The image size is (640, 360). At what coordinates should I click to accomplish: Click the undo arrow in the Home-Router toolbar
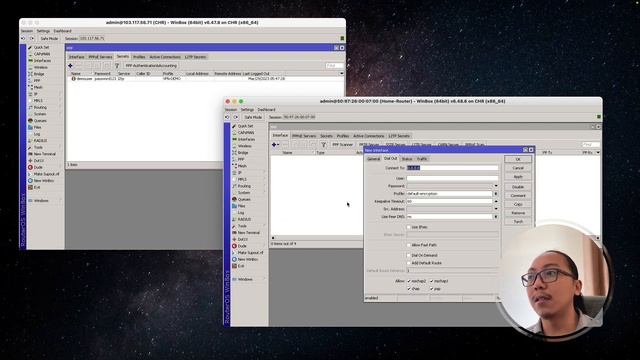227,117
